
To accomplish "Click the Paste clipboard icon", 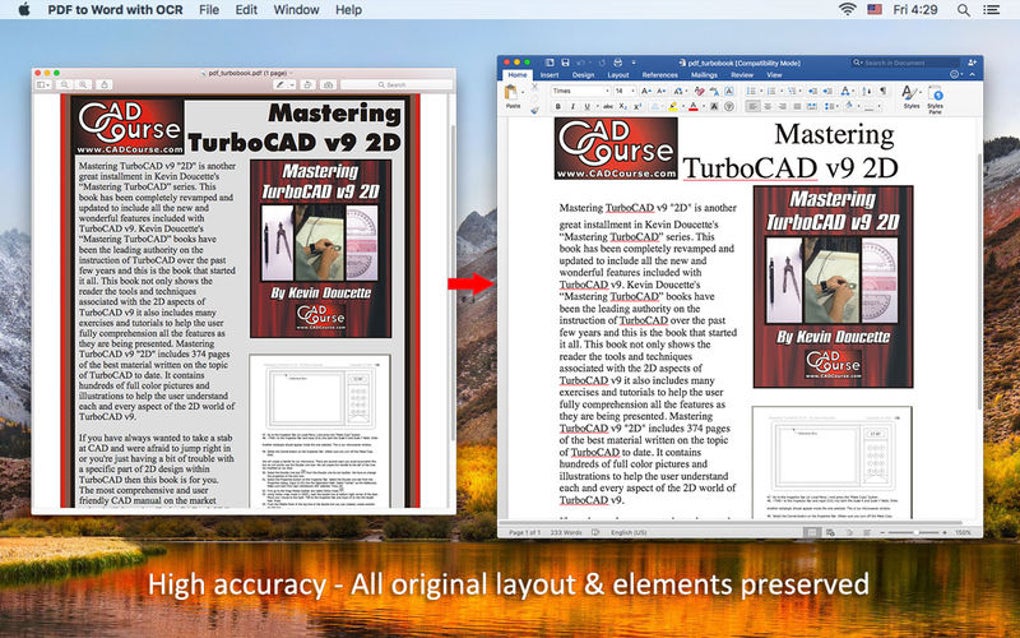I will 511,93.
